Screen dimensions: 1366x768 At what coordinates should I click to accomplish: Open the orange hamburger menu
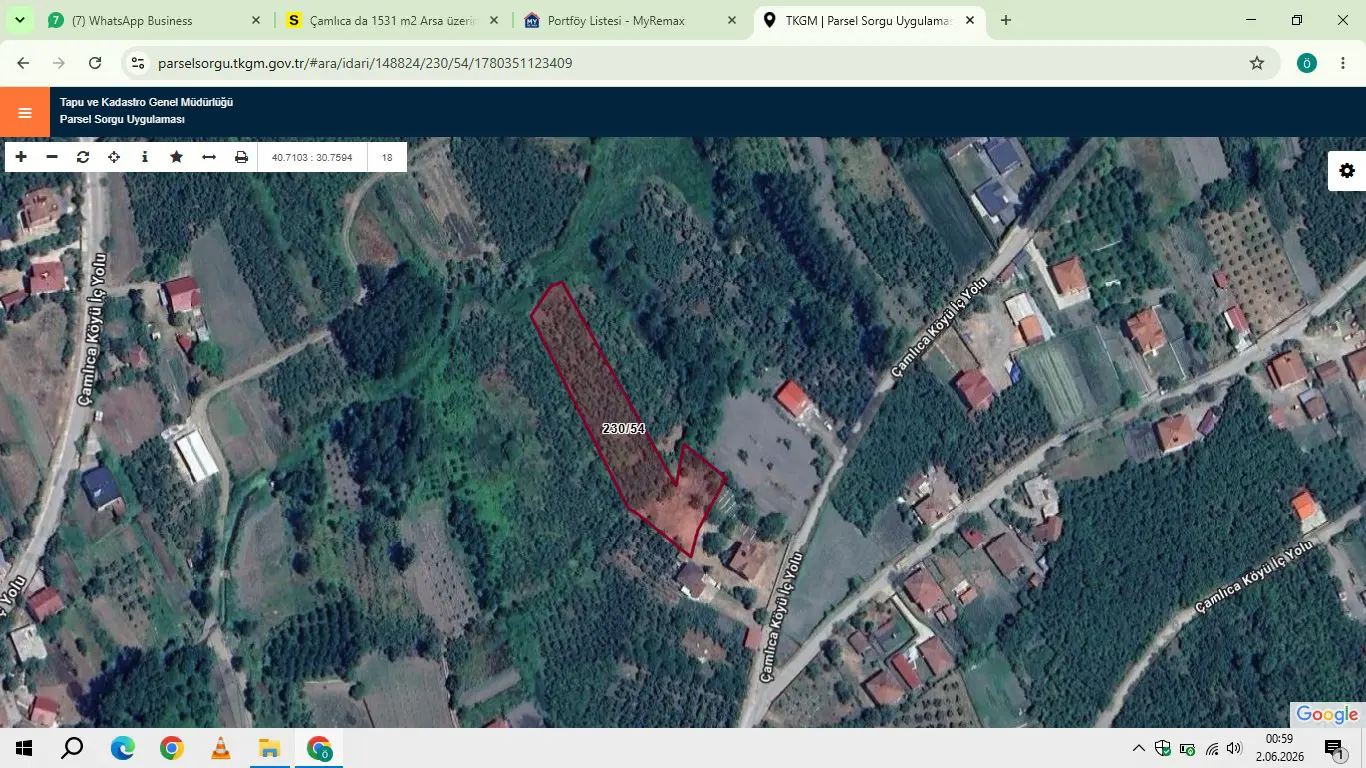tap(25, 112)
